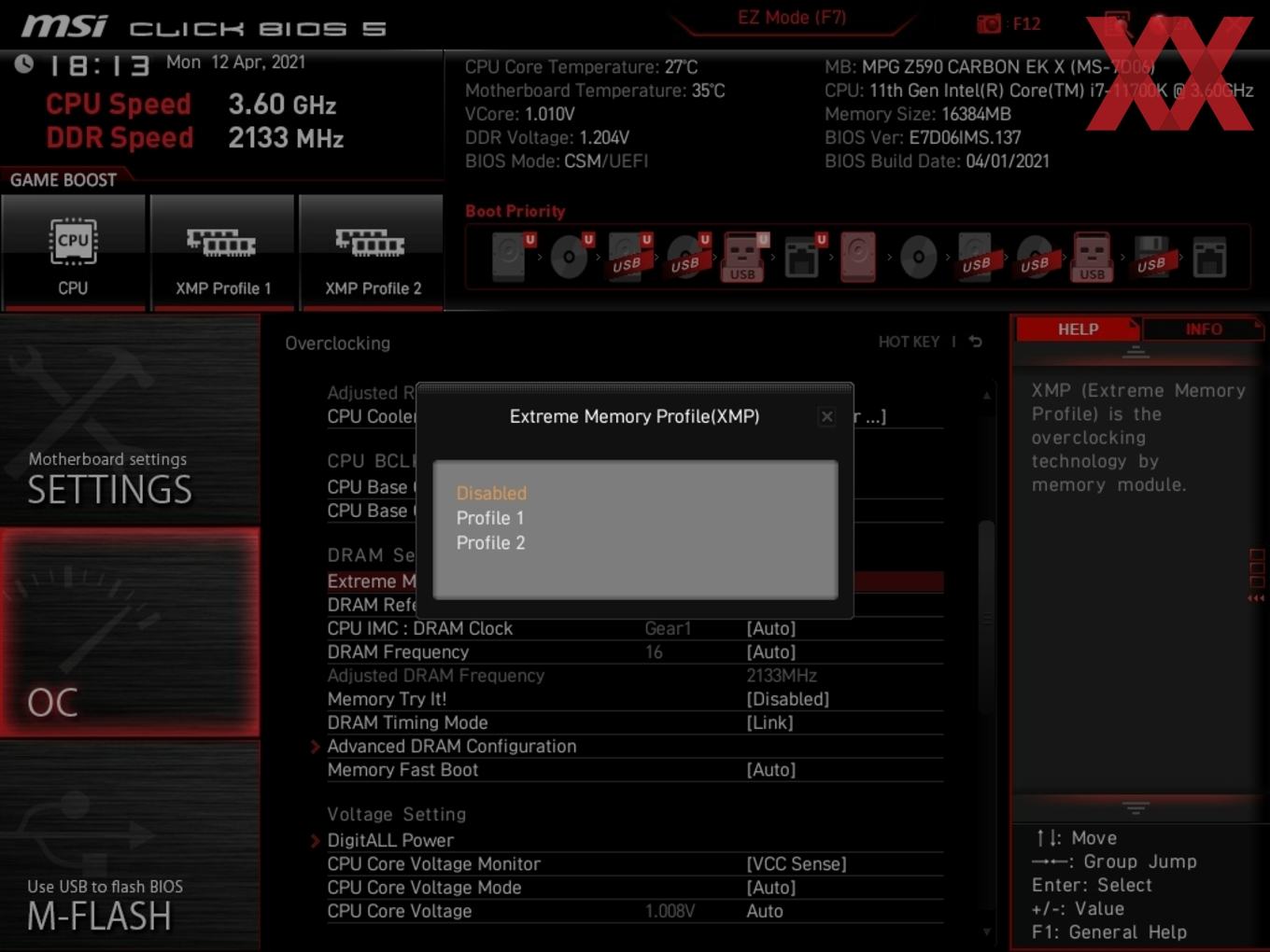Select the UEFI USB CD/DVD boot icon
This screenshot has height=952, width=1270.
pos(685,257)
